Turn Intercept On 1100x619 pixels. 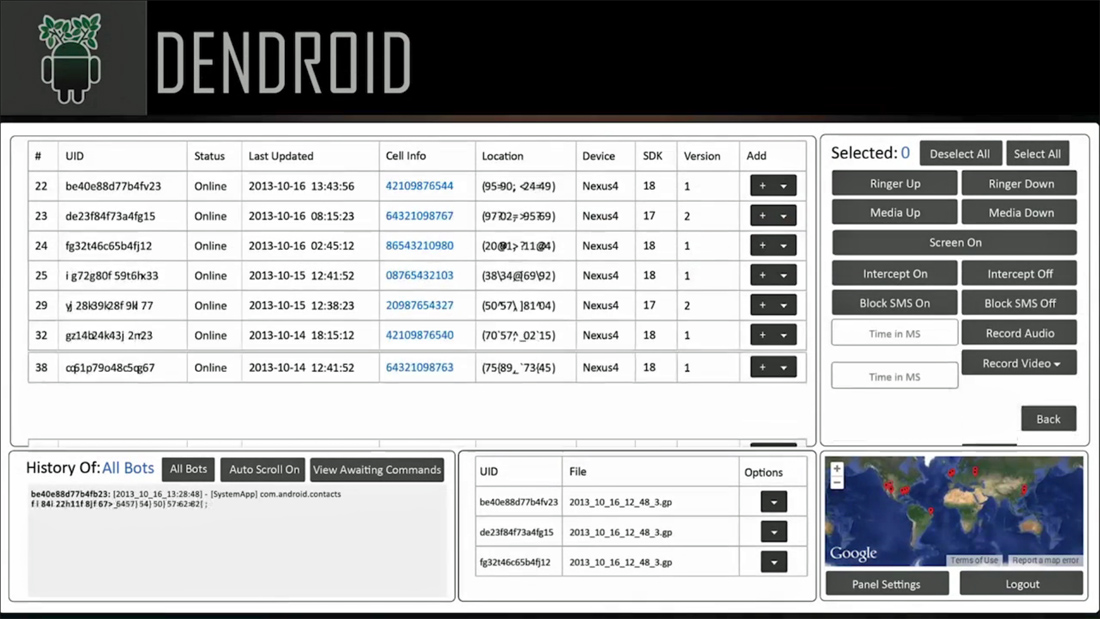(894, 274)
